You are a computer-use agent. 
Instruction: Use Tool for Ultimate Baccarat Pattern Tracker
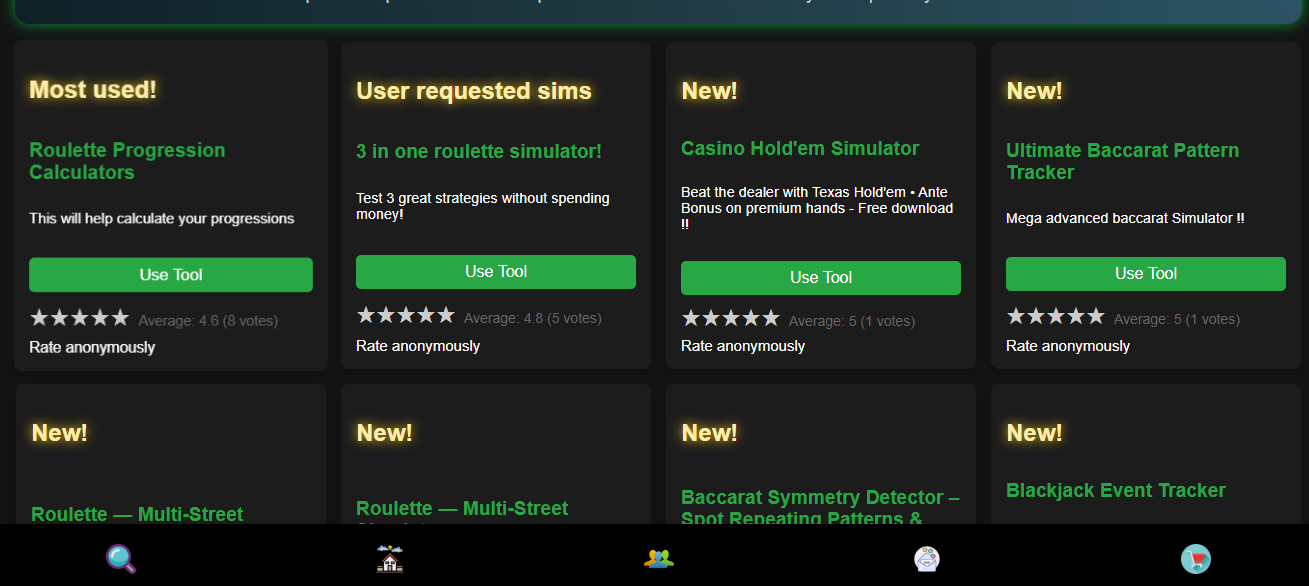(x=1146, y=274)
